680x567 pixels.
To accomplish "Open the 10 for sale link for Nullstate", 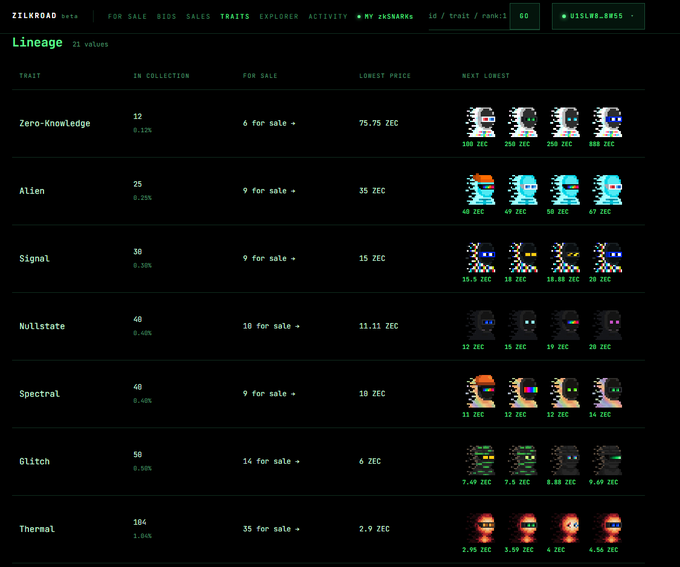I will click(271, 326).
